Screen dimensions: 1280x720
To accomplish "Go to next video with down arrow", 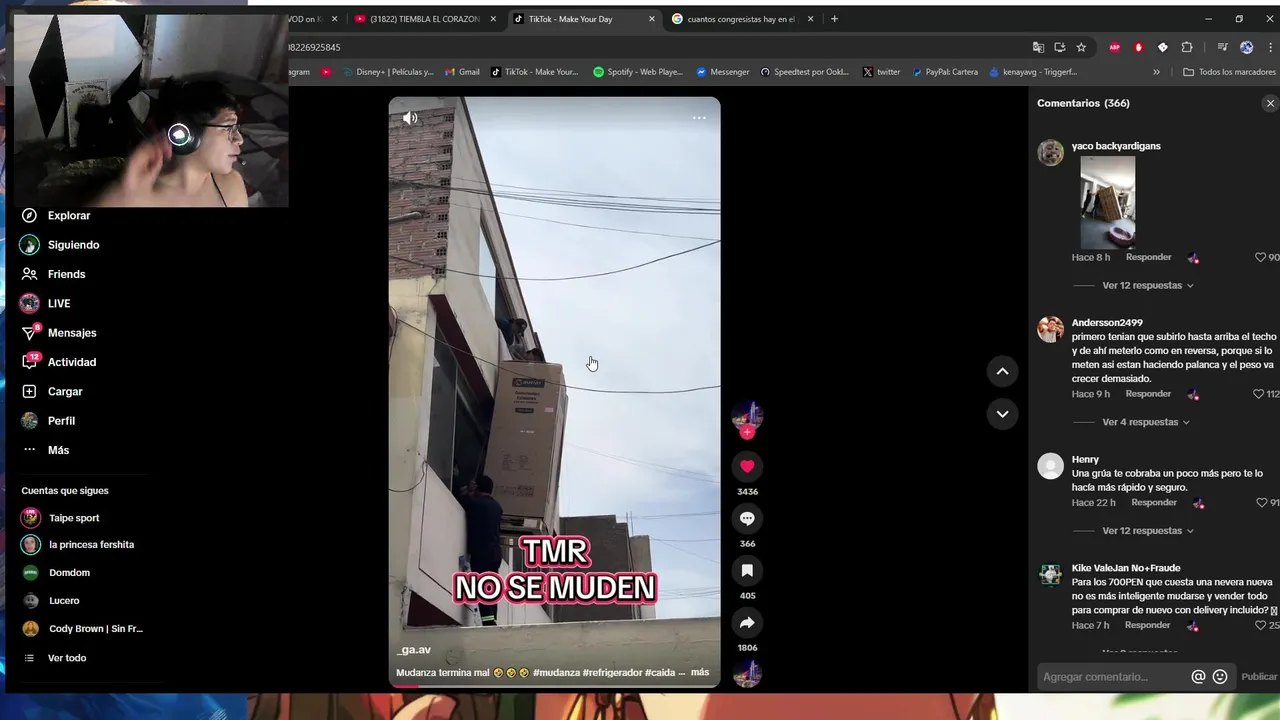I will 1002,414.
